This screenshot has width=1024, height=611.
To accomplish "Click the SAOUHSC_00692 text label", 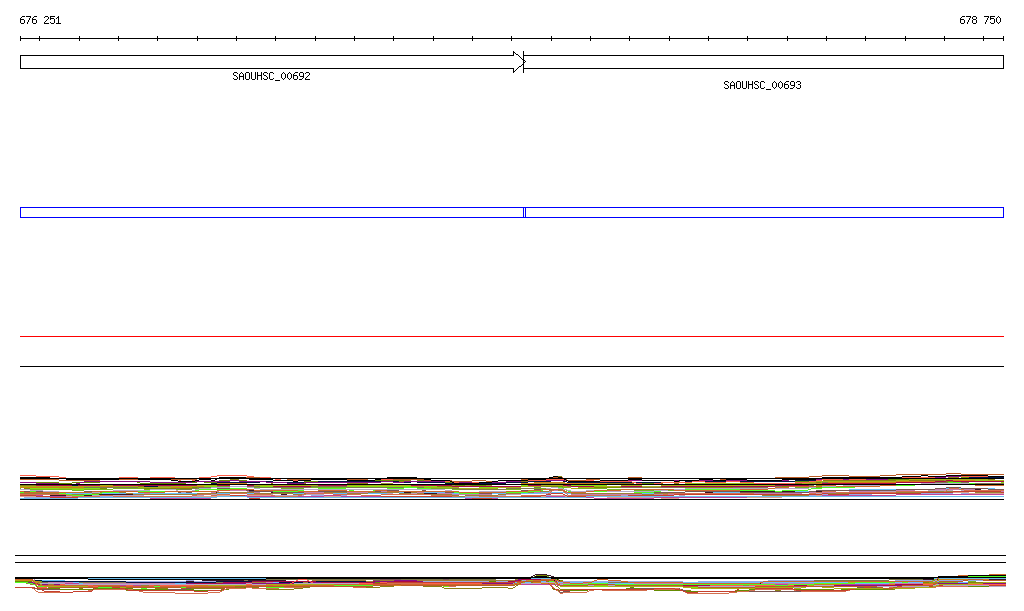I will coord(271,76).
